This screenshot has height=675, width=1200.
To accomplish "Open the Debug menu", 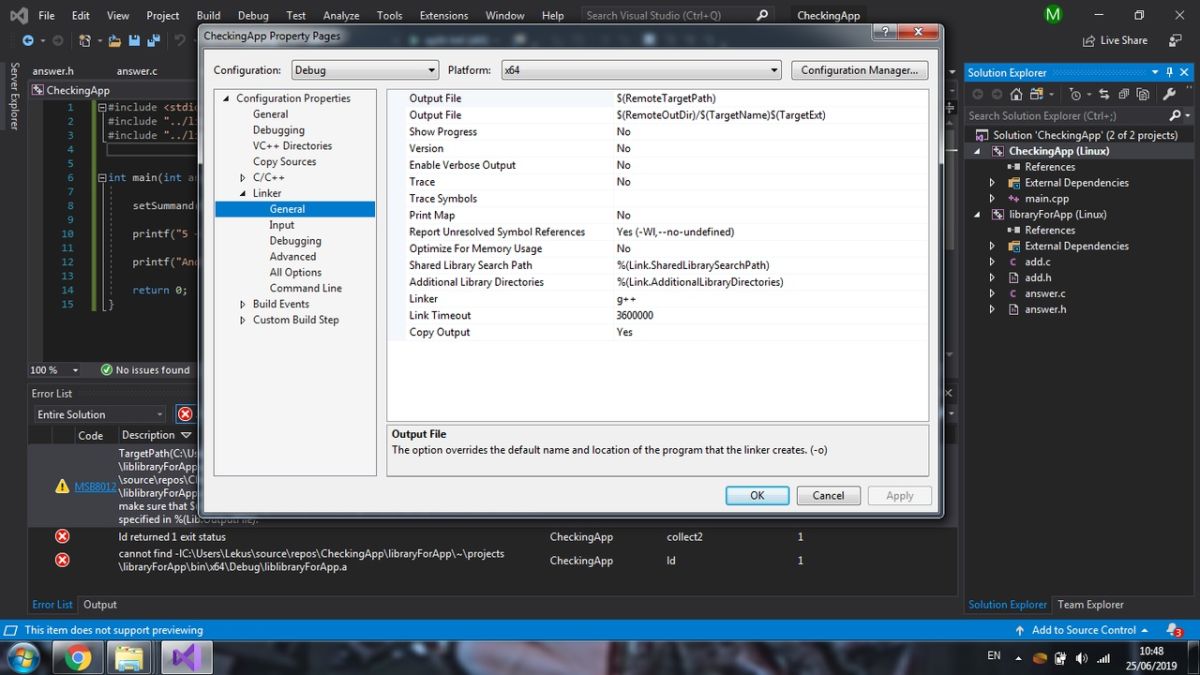I will (253, 15).
